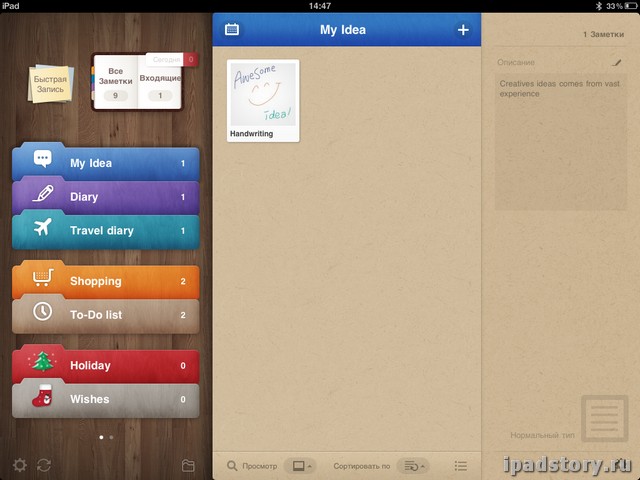640x480 pixels.
Task: Open the folder manager icon
Action: pos(188,465)
